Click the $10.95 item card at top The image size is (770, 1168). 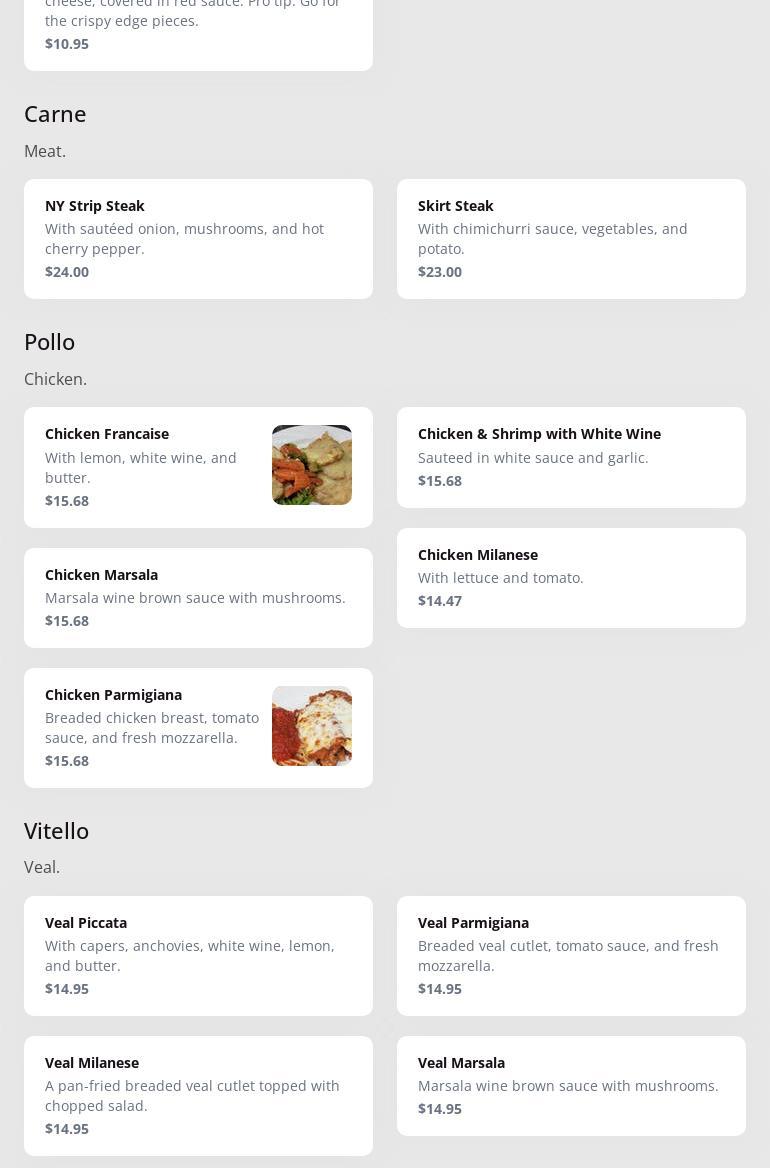[198, 35]
